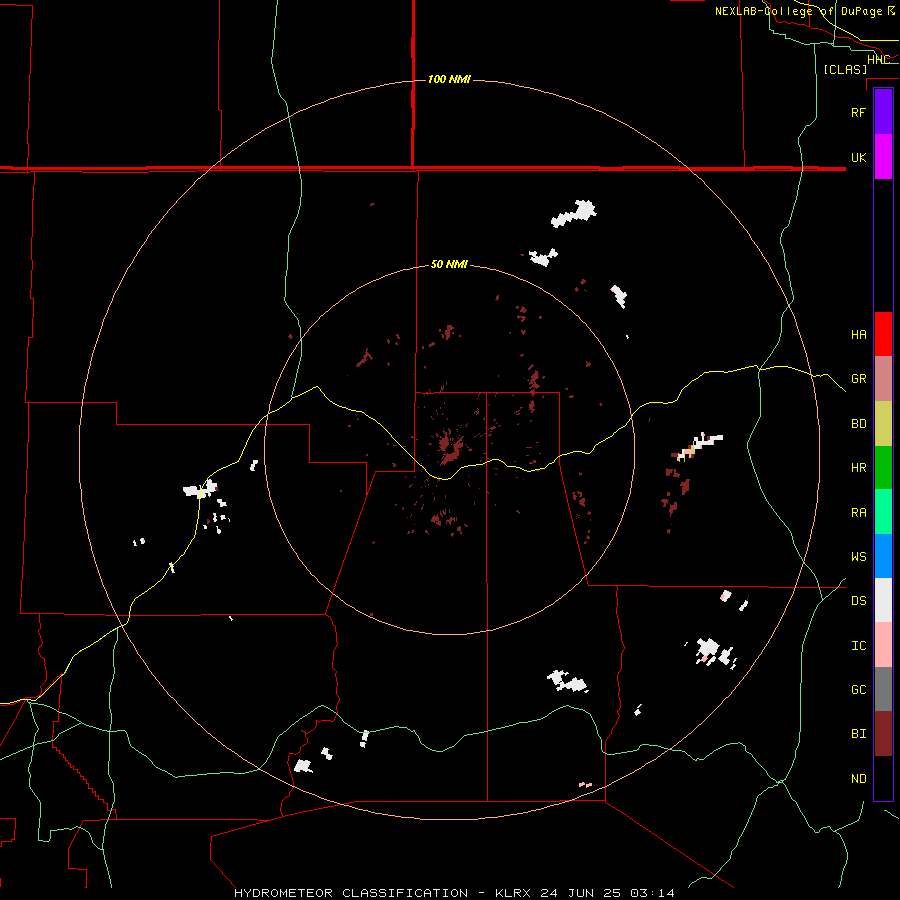The image size is (900, 900).
Task: Click the WS legend label
Action: click(x=858, y=556)
